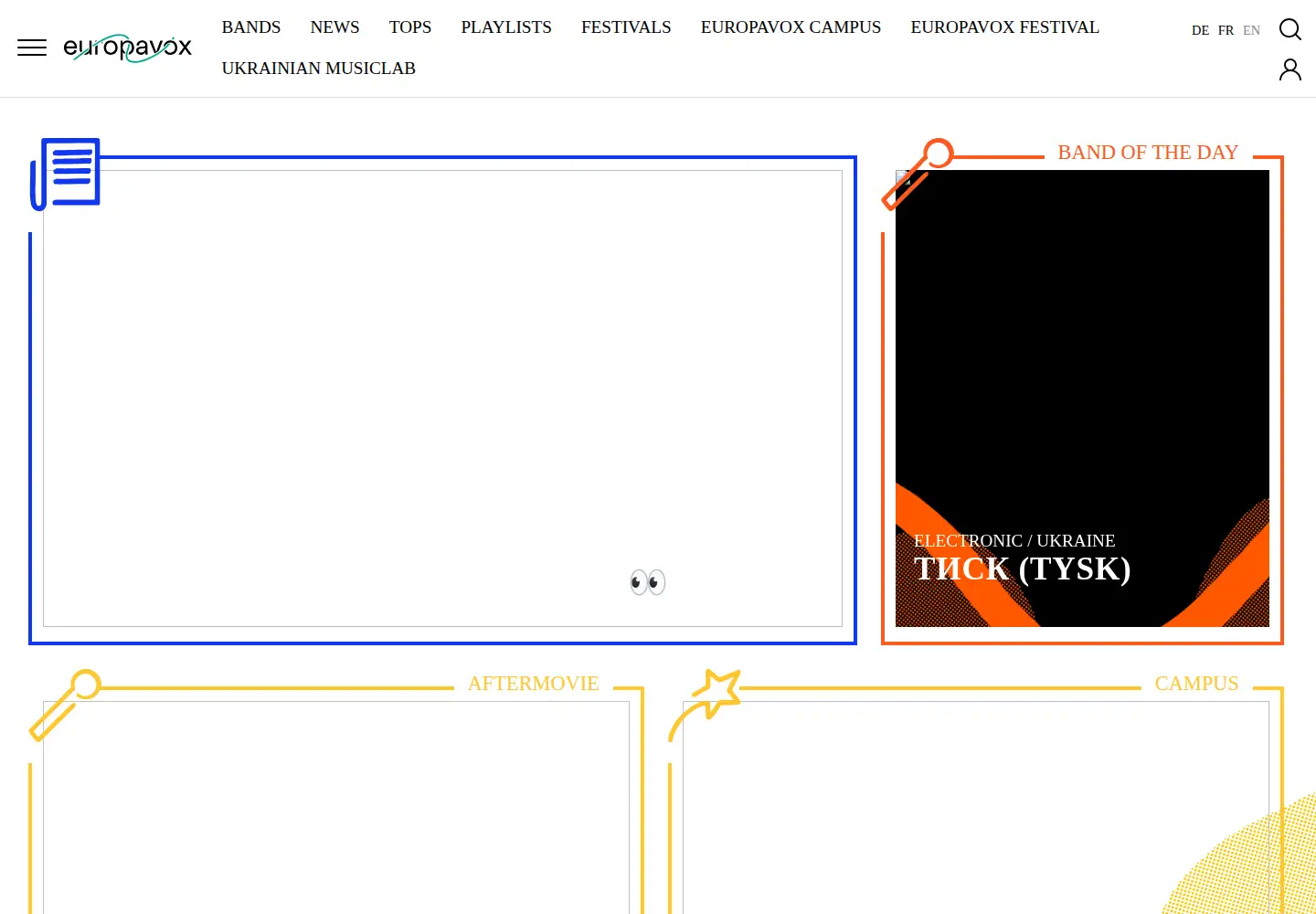Open the hamburger menu icon
This screenshot has height=914, width=1316.
pyautogui.click(x=32, y=48)
